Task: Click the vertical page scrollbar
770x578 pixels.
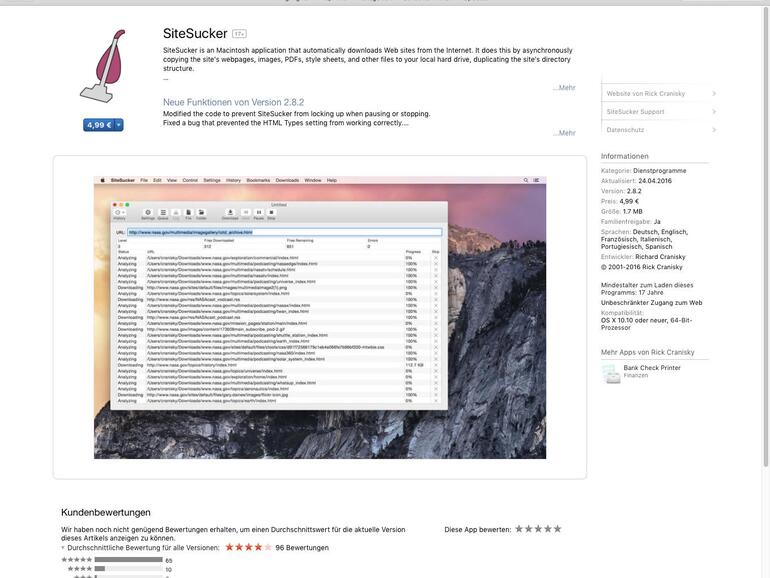Action: click(x=765, y=236)
